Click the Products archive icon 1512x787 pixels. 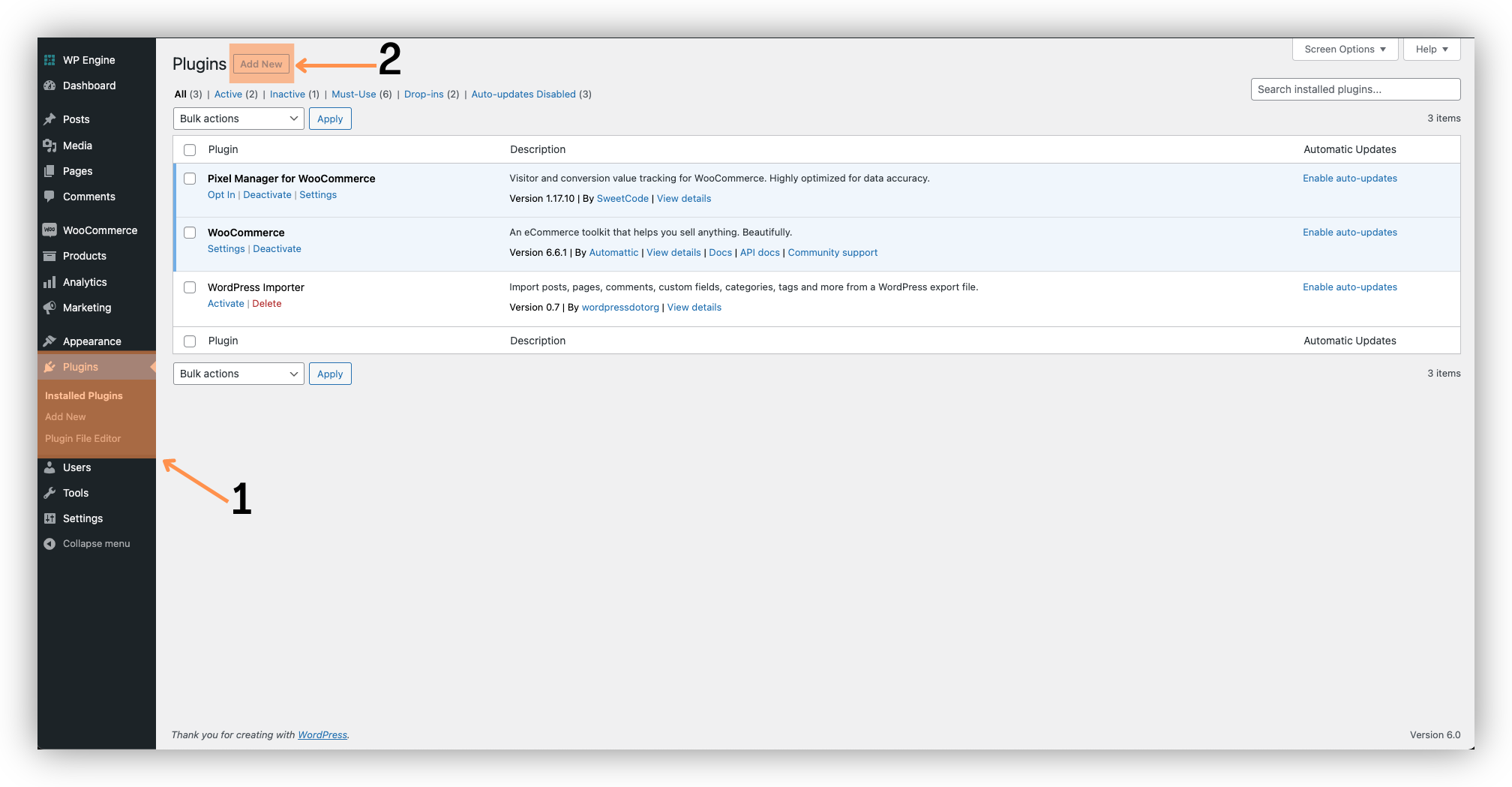(x=49, y=256)
